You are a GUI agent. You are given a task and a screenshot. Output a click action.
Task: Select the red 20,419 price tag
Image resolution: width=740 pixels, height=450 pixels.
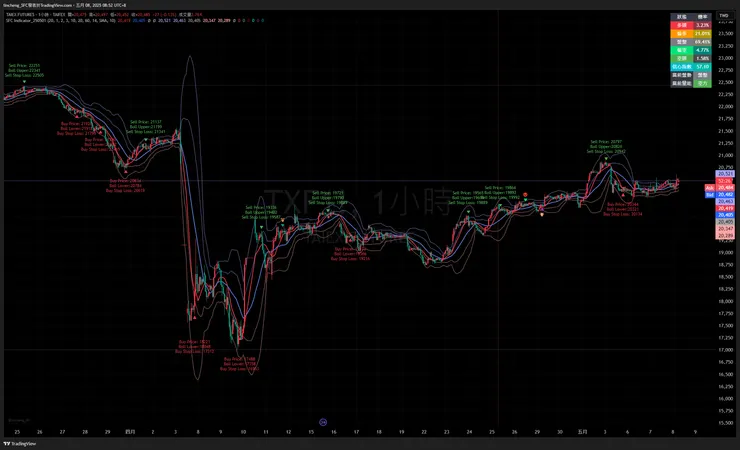pyautogui.click(x=725, y=208)
